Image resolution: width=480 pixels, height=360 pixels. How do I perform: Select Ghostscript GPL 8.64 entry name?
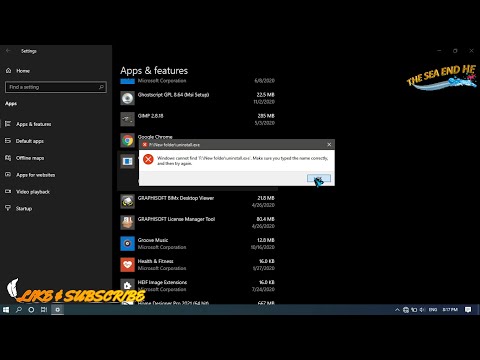tap(173, 95)
